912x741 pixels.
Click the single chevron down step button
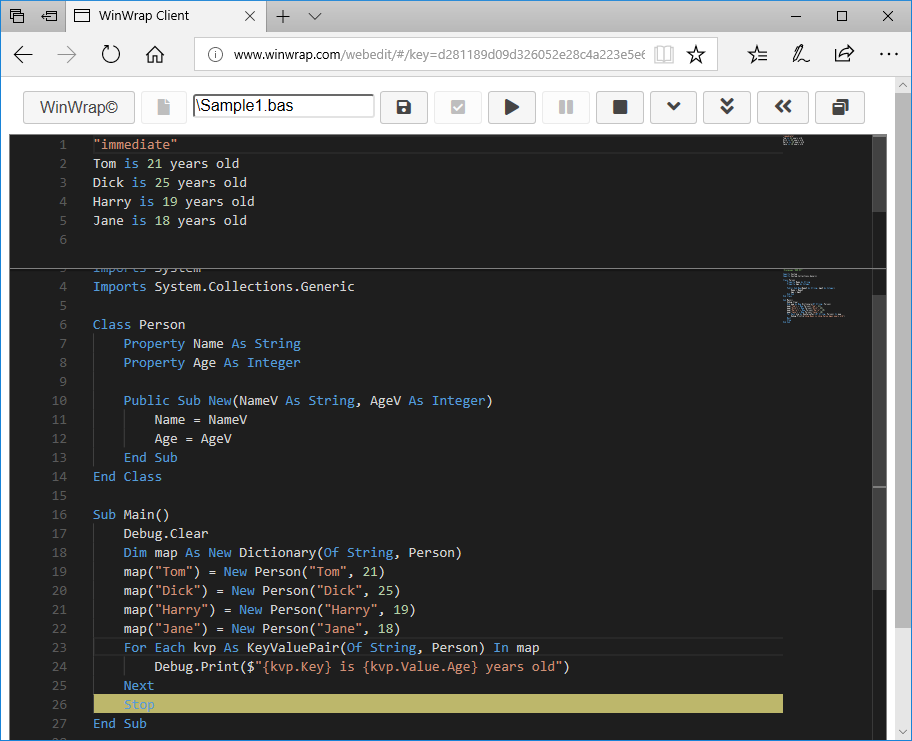674,107
